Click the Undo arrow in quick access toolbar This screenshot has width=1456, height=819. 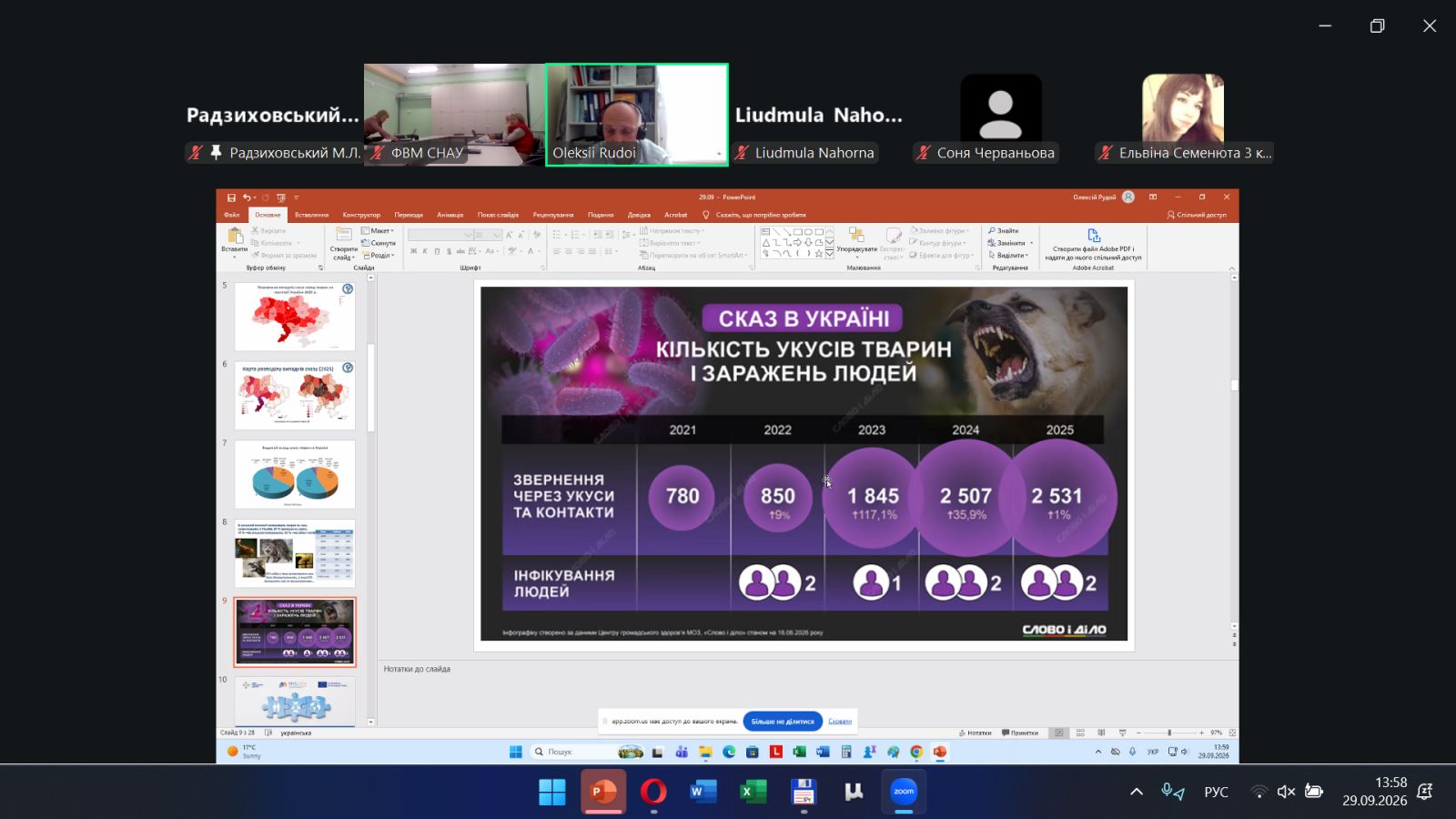coord(246,197)
